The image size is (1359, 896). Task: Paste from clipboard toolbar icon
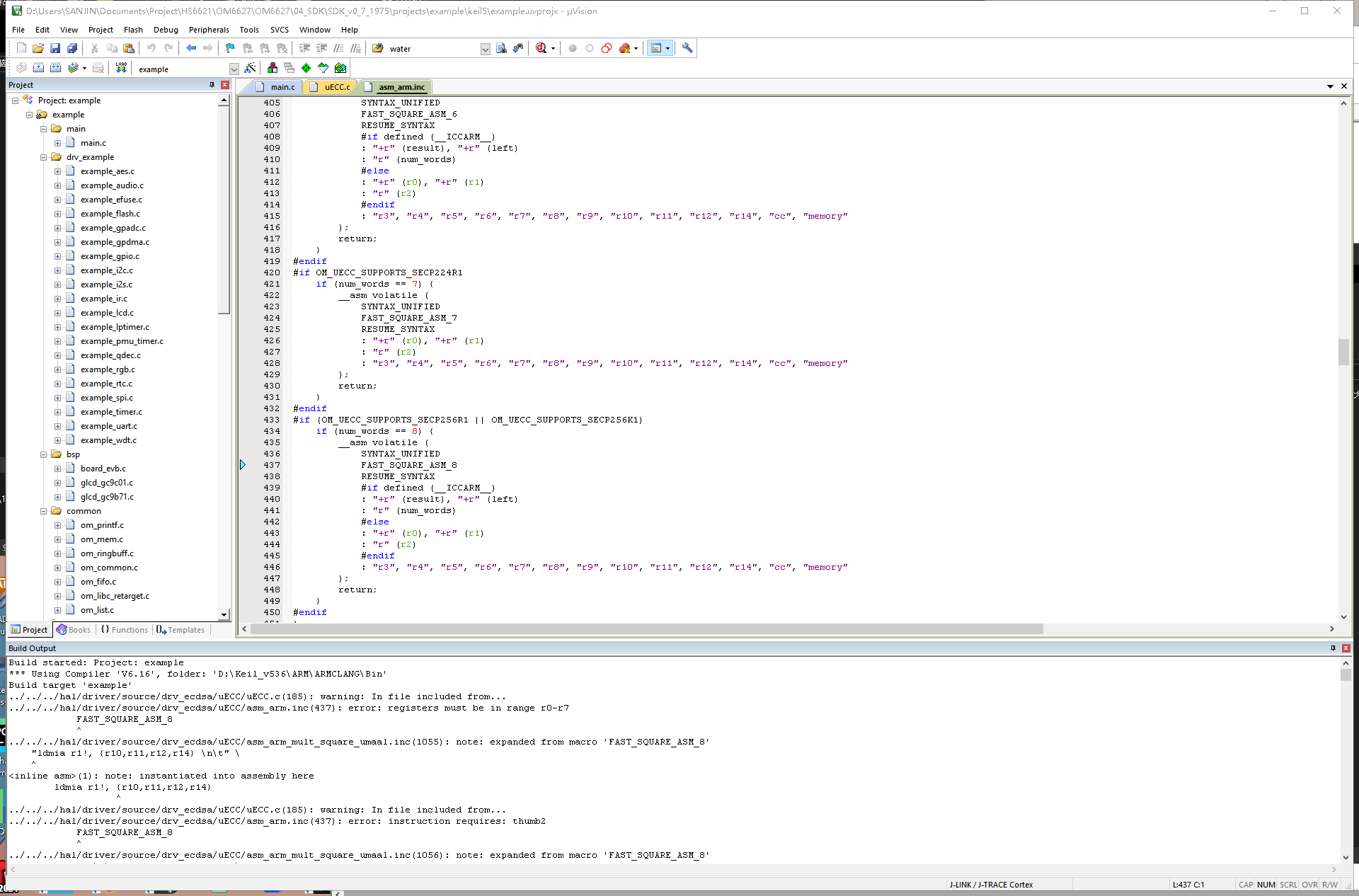(129, 48)
